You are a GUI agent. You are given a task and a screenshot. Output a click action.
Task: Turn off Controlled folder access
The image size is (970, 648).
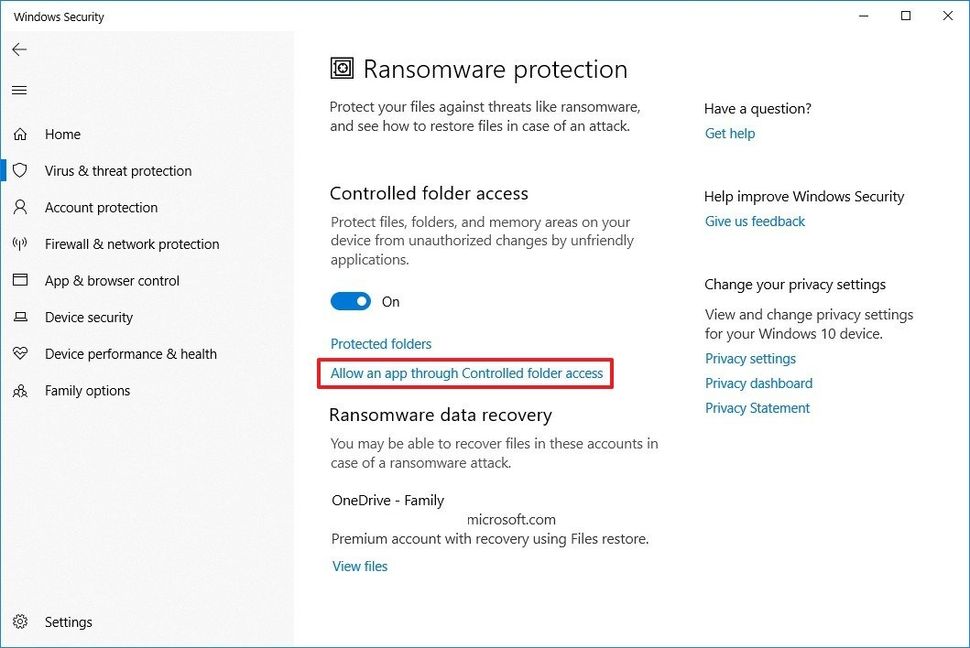(x=350, y=301)
